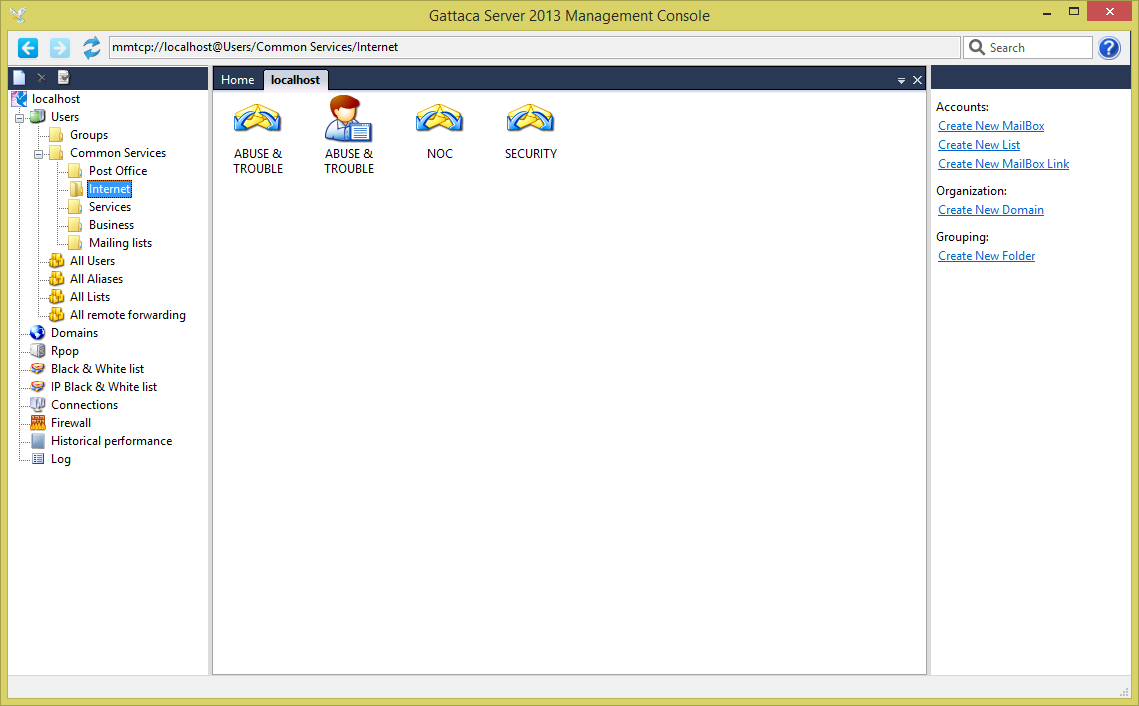Open the SECURITY list icon

point(530,120)
